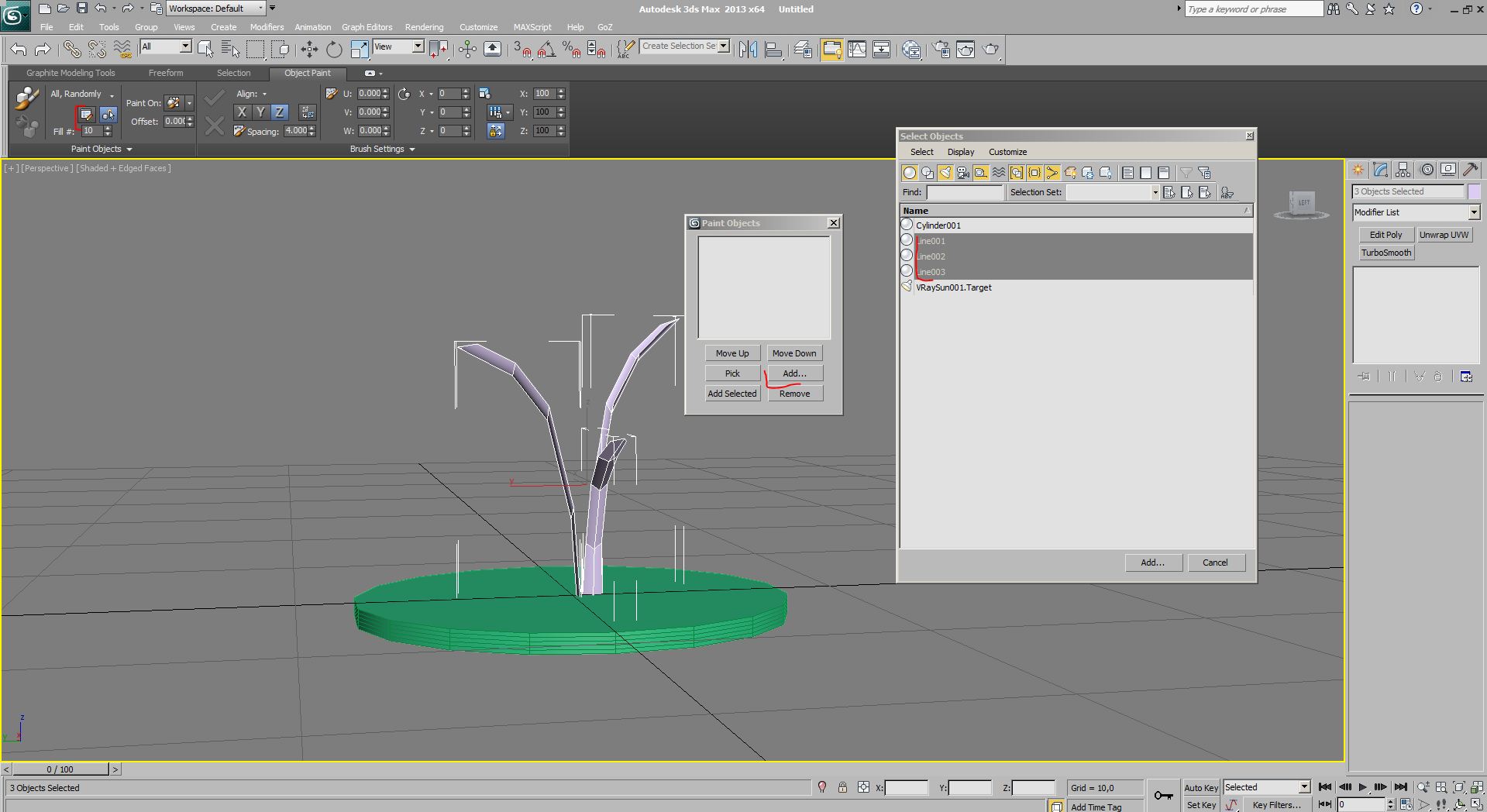
Task: Toggle the Selection Lock padlock
Action: [x=842, y=787]
